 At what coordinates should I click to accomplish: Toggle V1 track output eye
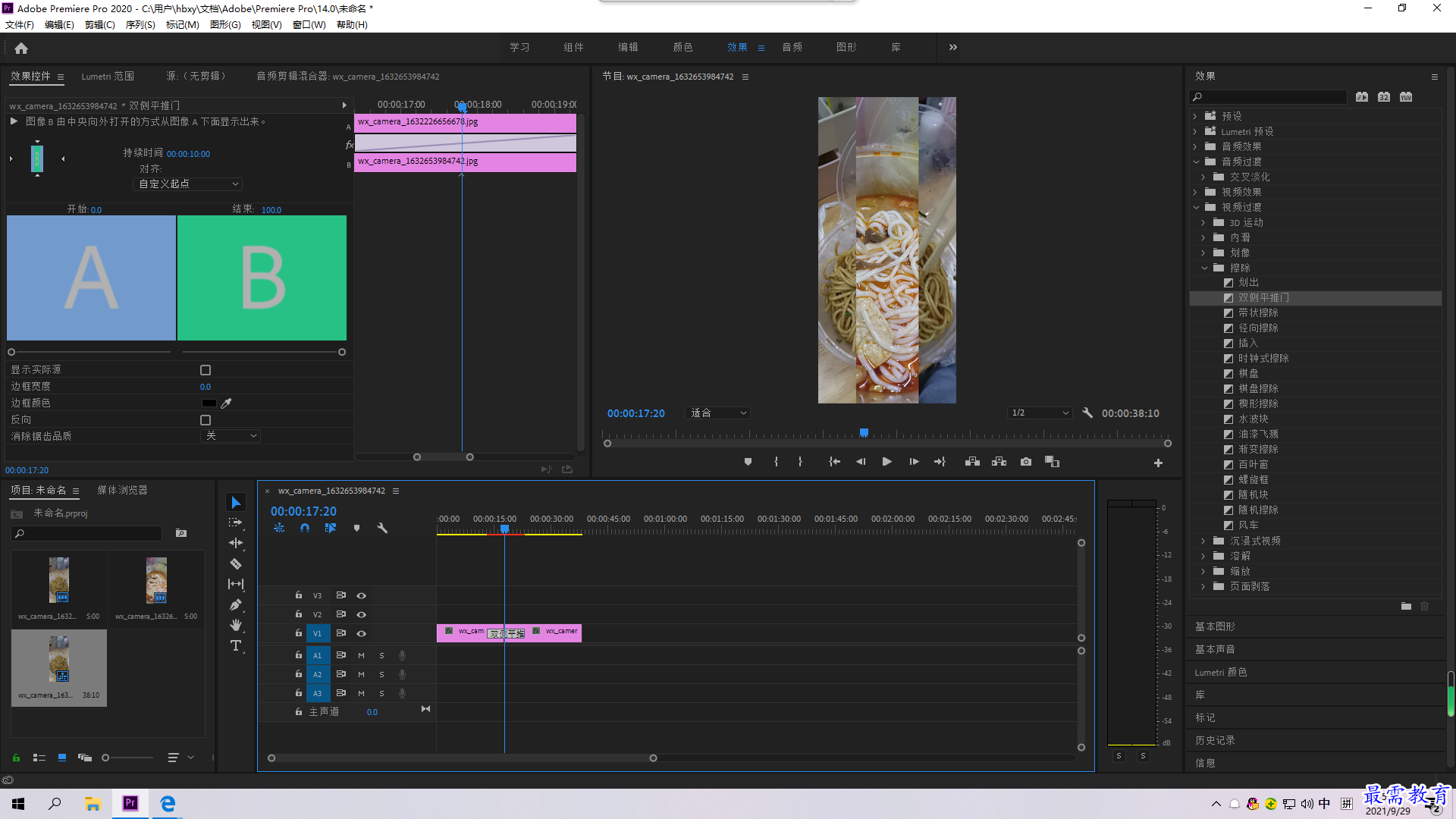(362, 633)
